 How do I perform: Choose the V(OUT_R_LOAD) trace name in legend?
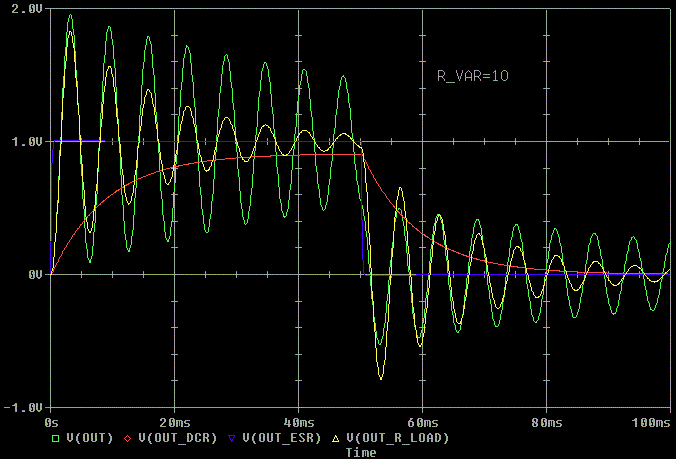(x=397, y=438)
